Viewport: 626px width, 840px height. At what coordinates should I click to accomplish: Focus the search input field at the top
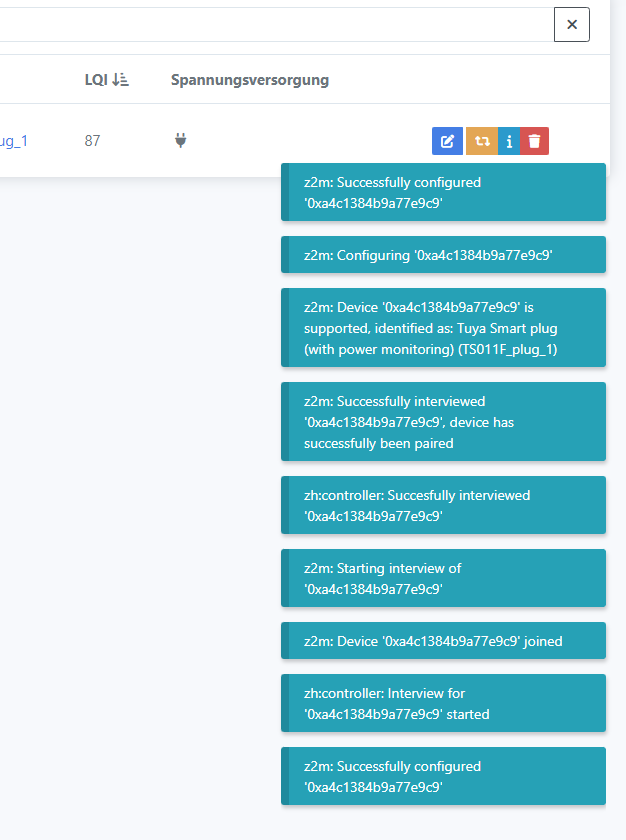point(270,25)
